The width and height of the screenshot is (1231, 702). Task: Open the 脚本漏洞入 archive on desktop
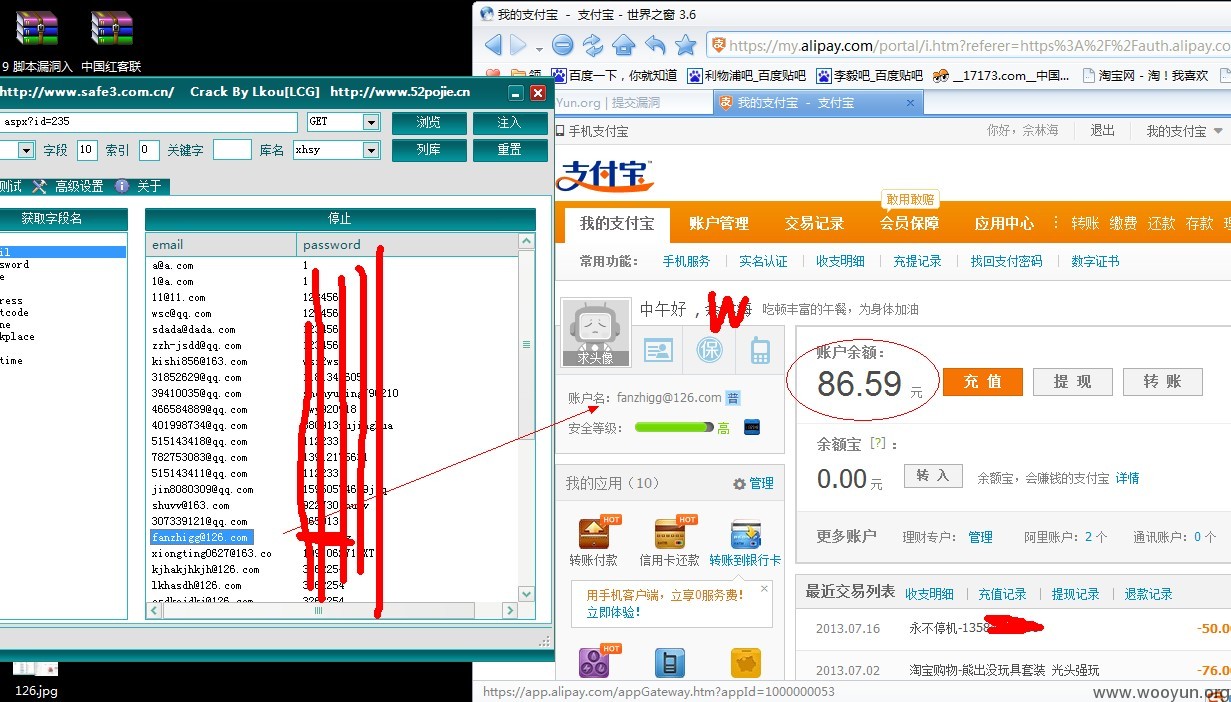coord(37,41)
